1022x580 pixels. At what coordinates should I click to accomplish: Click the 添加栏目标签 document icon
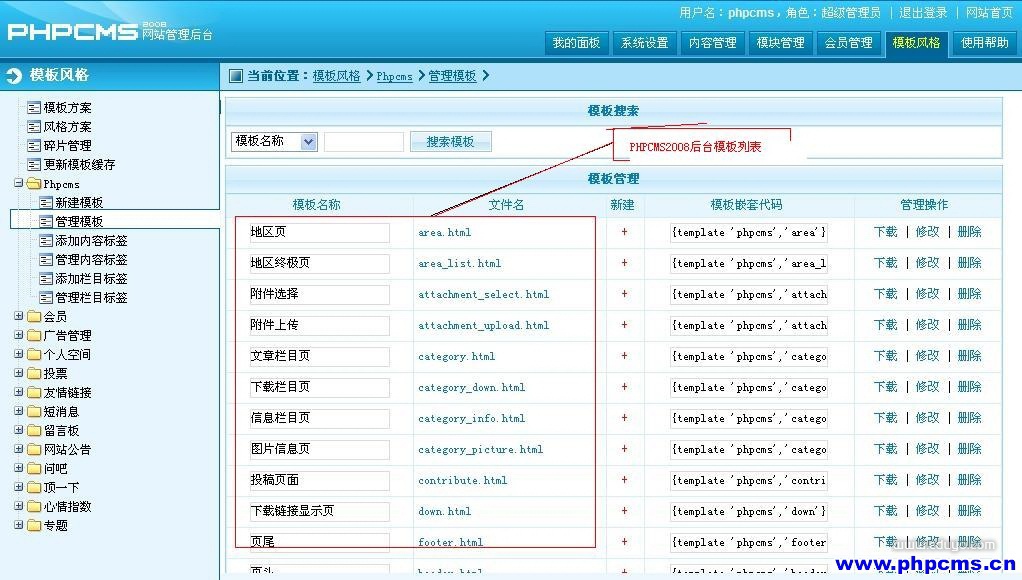[46, 278]
